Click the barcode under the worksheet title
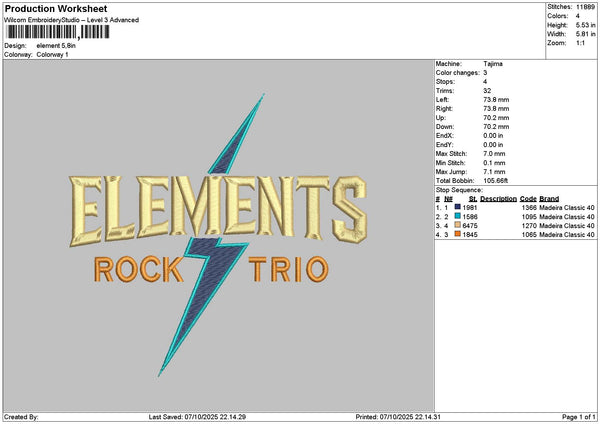Image resolution: width=600 pixels, height=424 pixels. click(x=58, y=32)
